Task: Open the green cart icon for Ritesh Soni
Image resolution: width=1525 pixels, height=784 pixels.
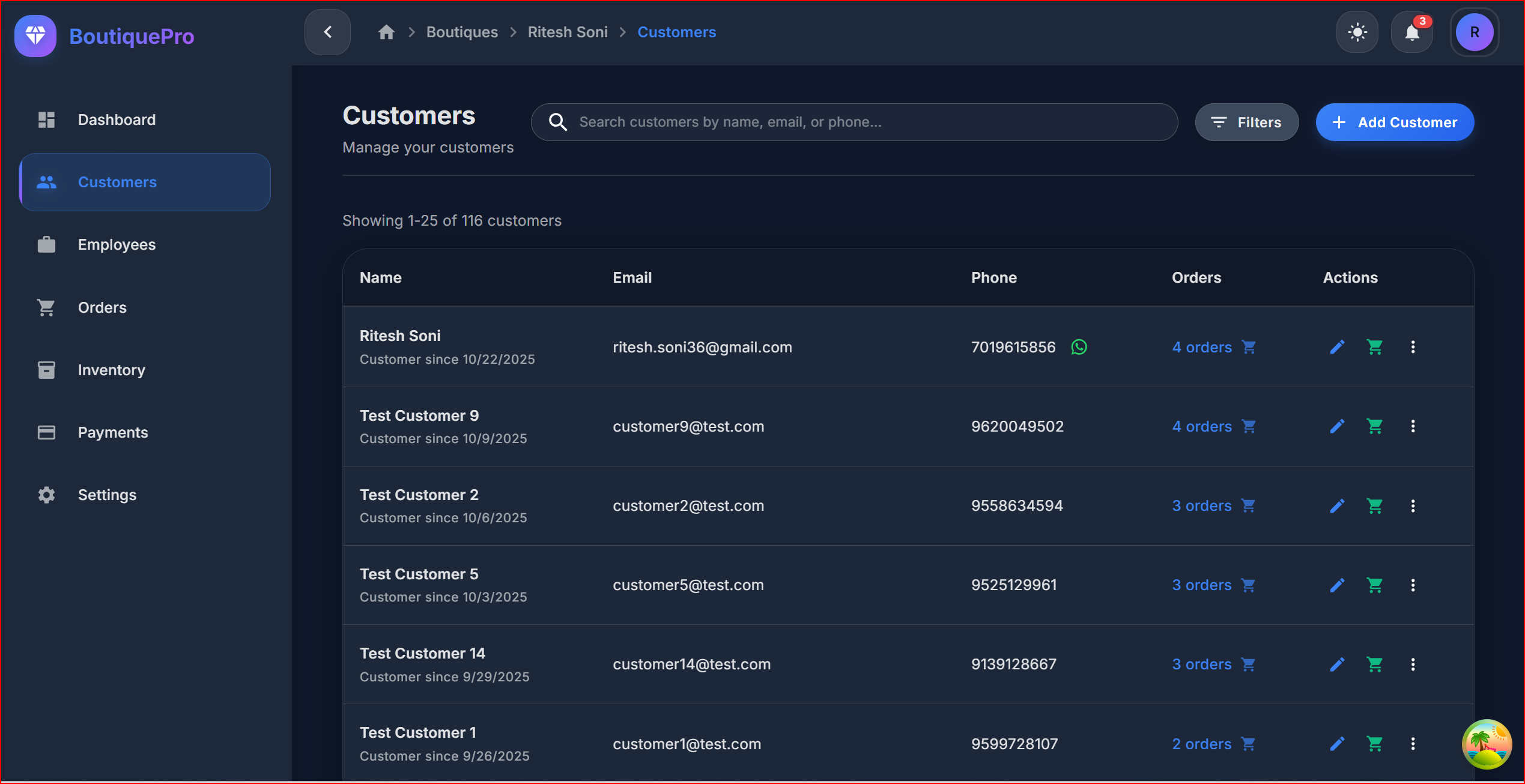Action: (1375, 347)
